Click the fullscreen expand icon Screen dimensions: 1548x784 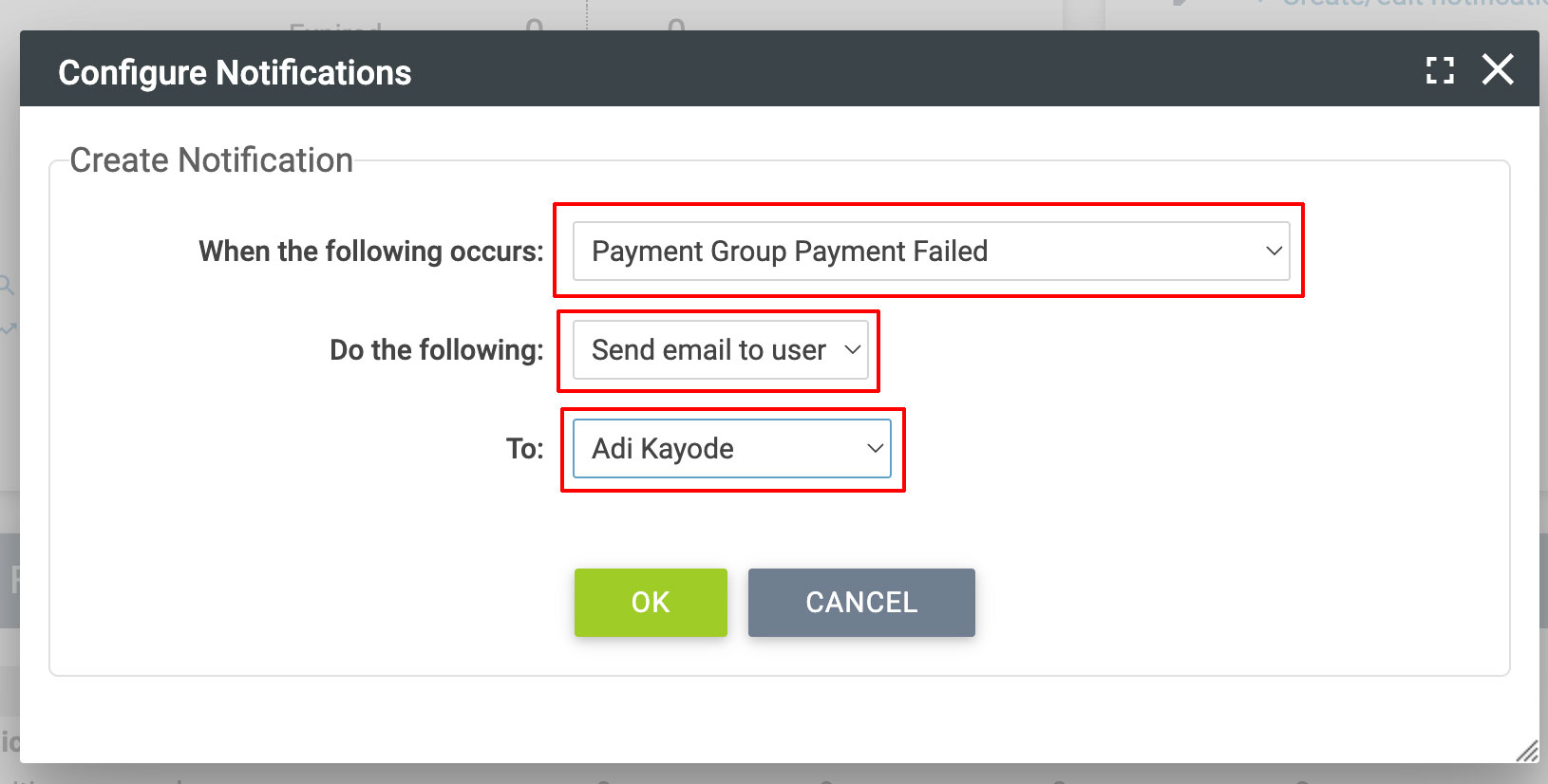[1440, 70]
